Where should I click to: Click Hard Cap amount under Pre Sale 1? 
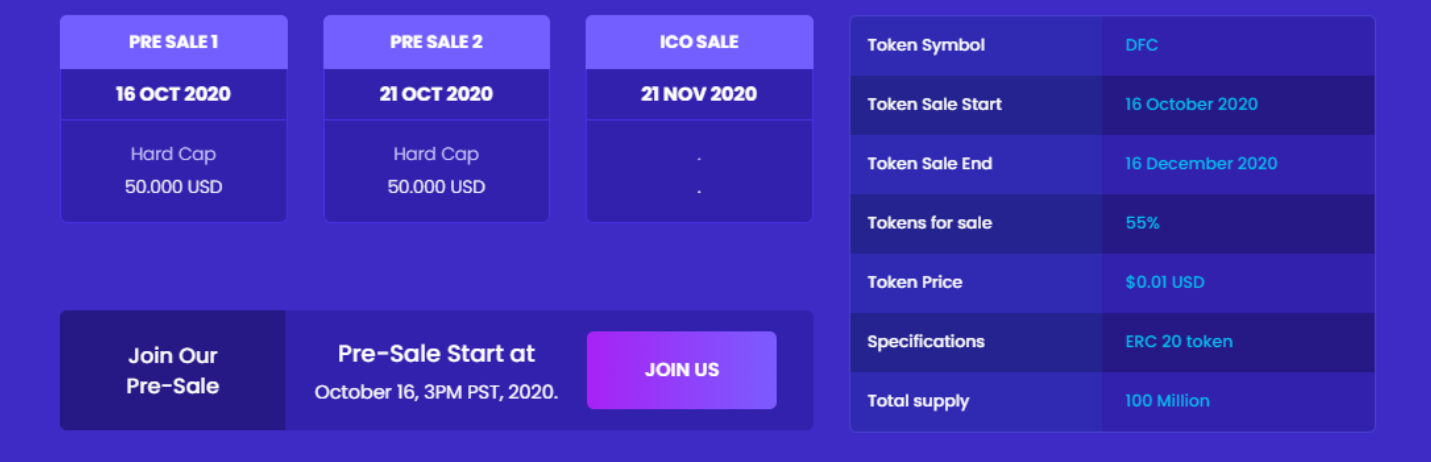[173, 187]
